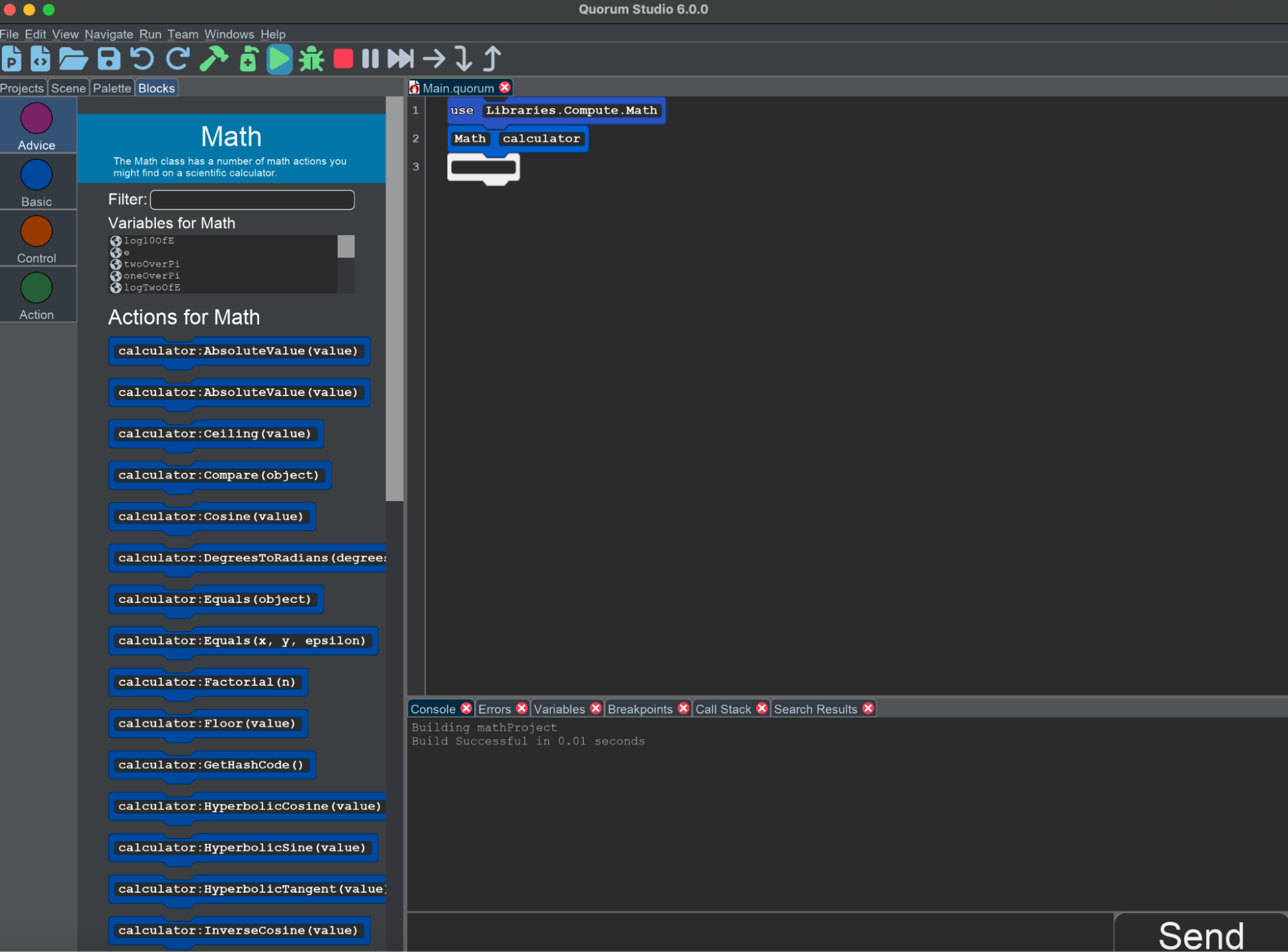Close the Console tab
1288x952 pixels.
[466, 709]
